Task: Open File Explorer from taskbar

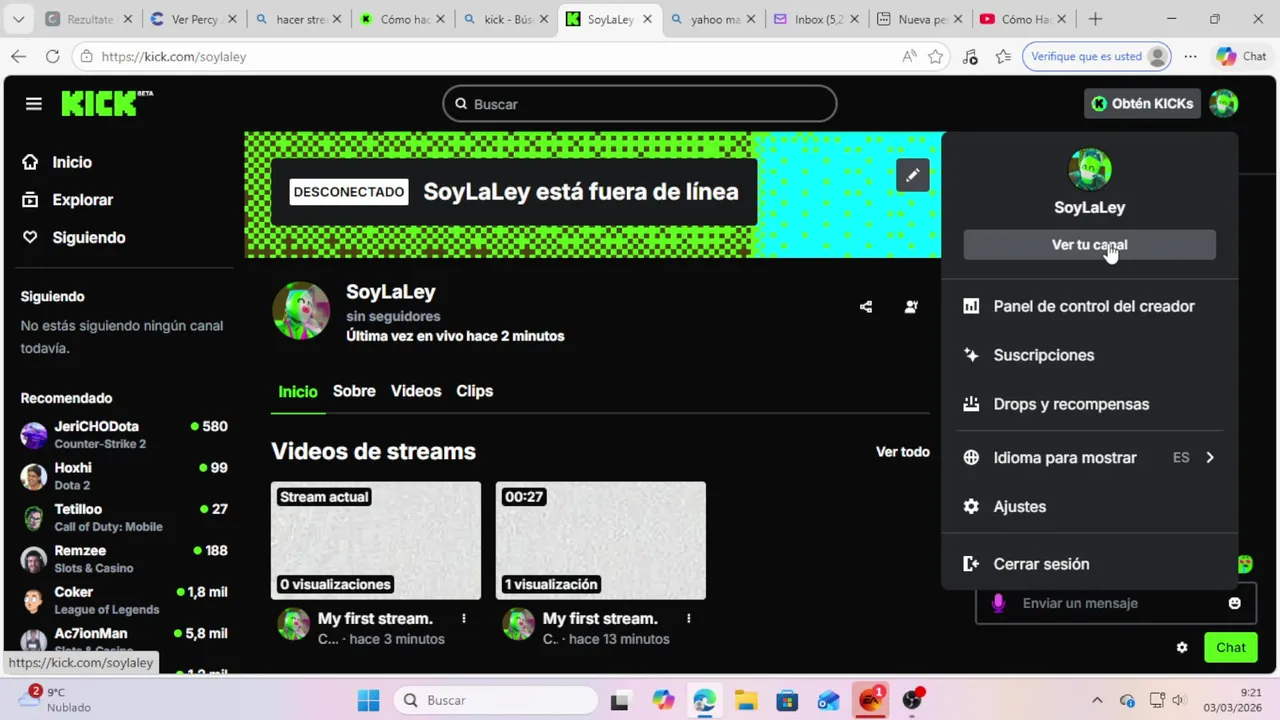Action: (x=745, y=700)
